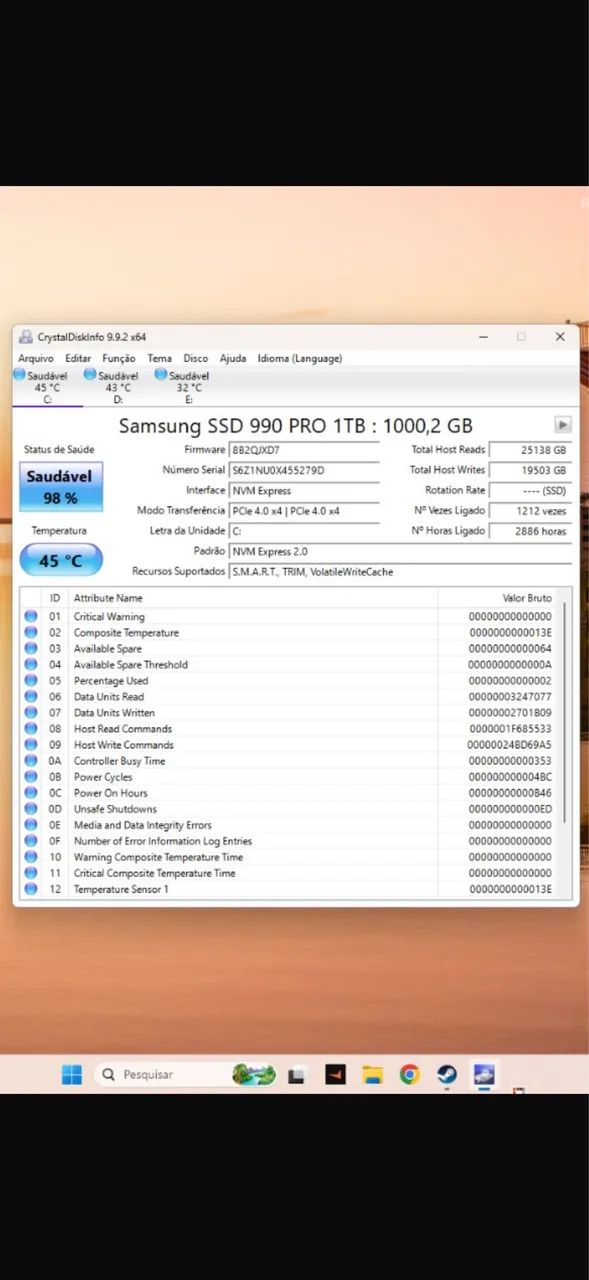The height and width of the screenshot is (1280, 589).
Task: Open the Idioma (Language) menu
Action: 299,358
